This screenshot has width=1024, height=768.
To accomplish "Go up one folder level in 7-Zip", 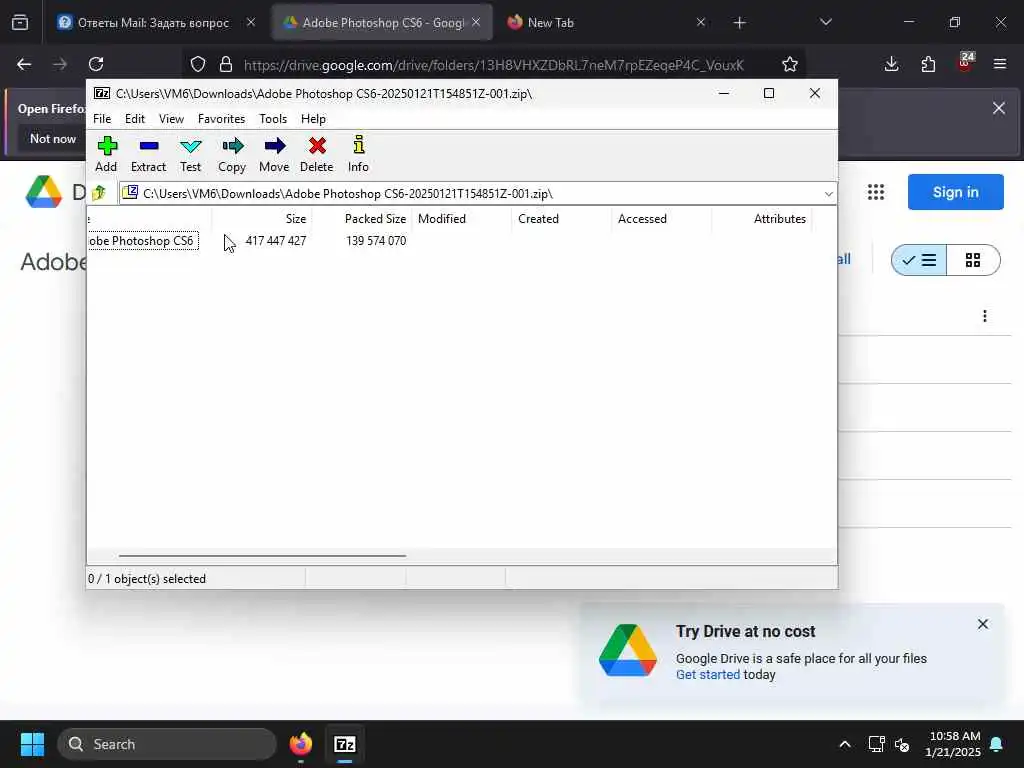I will click(x=99, y=193).
